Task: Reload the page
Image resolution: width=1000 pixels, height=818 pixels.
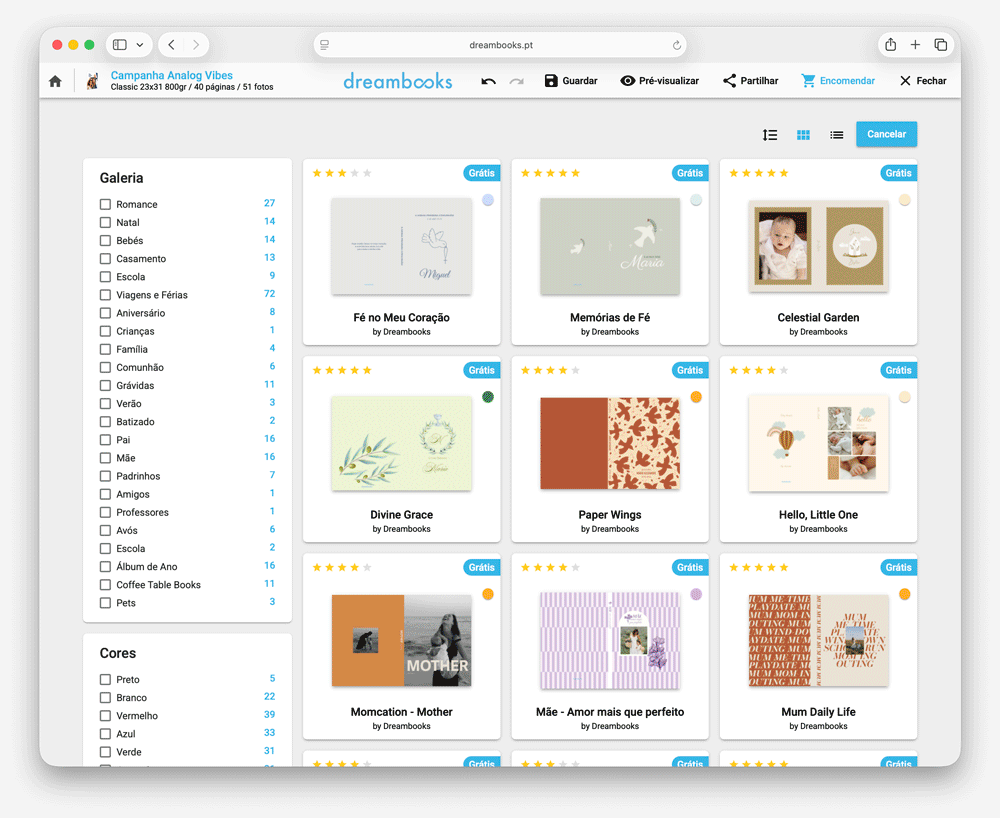Action: point(677,45)
